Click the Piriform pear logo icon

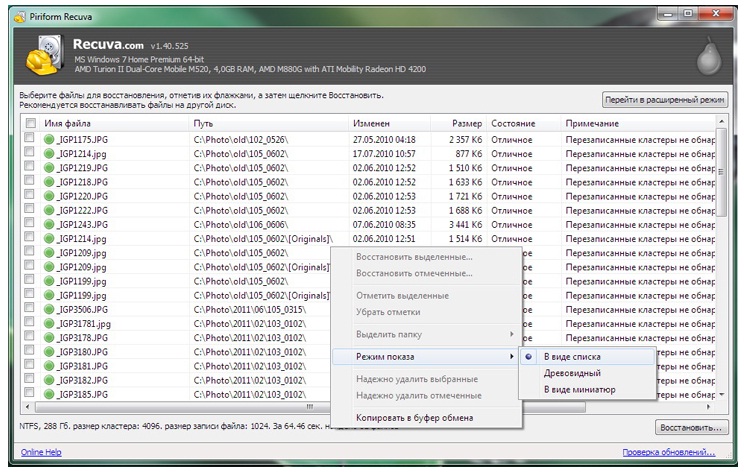(709, 56)
